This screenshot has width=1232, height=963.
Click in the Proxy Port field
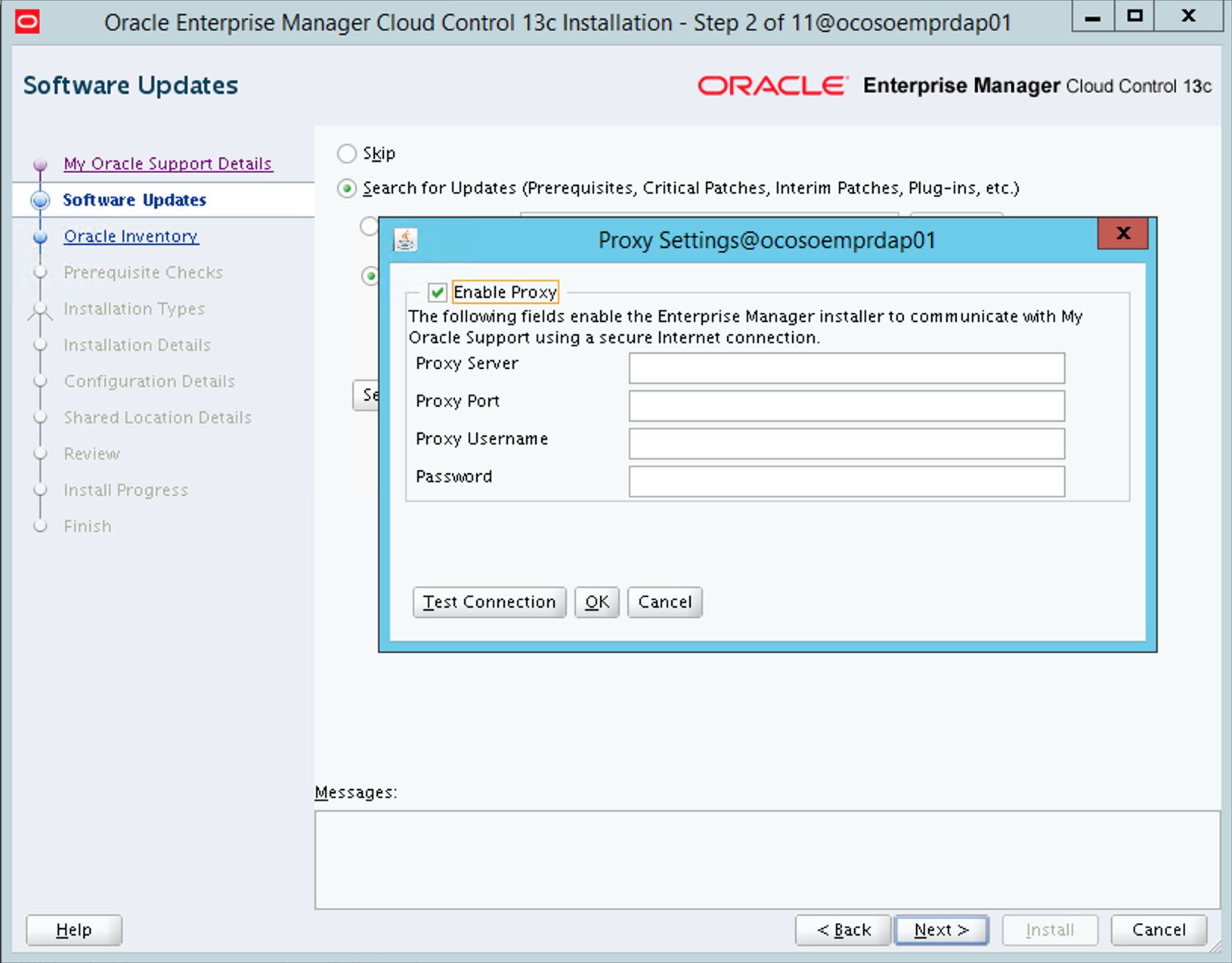click(847, 406)
